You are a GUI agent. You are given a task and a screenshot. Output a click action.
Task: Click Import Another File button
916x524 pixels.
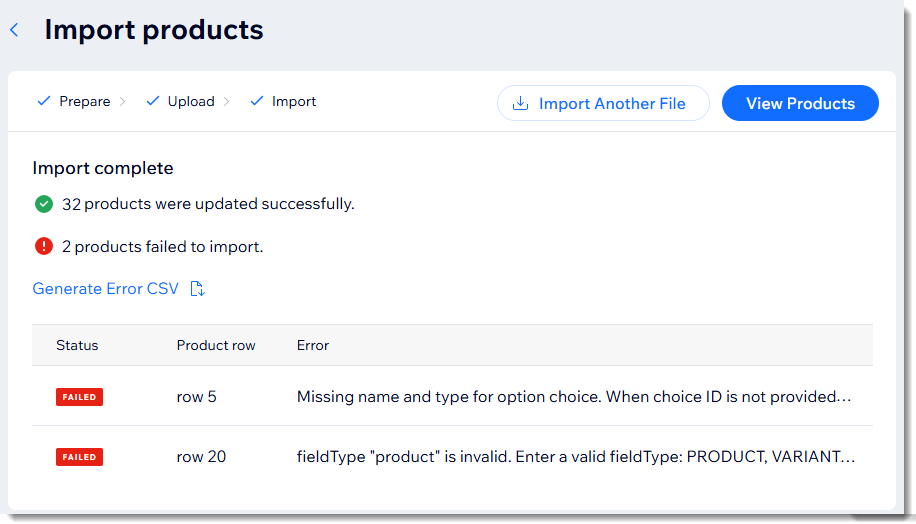[603, 103]
